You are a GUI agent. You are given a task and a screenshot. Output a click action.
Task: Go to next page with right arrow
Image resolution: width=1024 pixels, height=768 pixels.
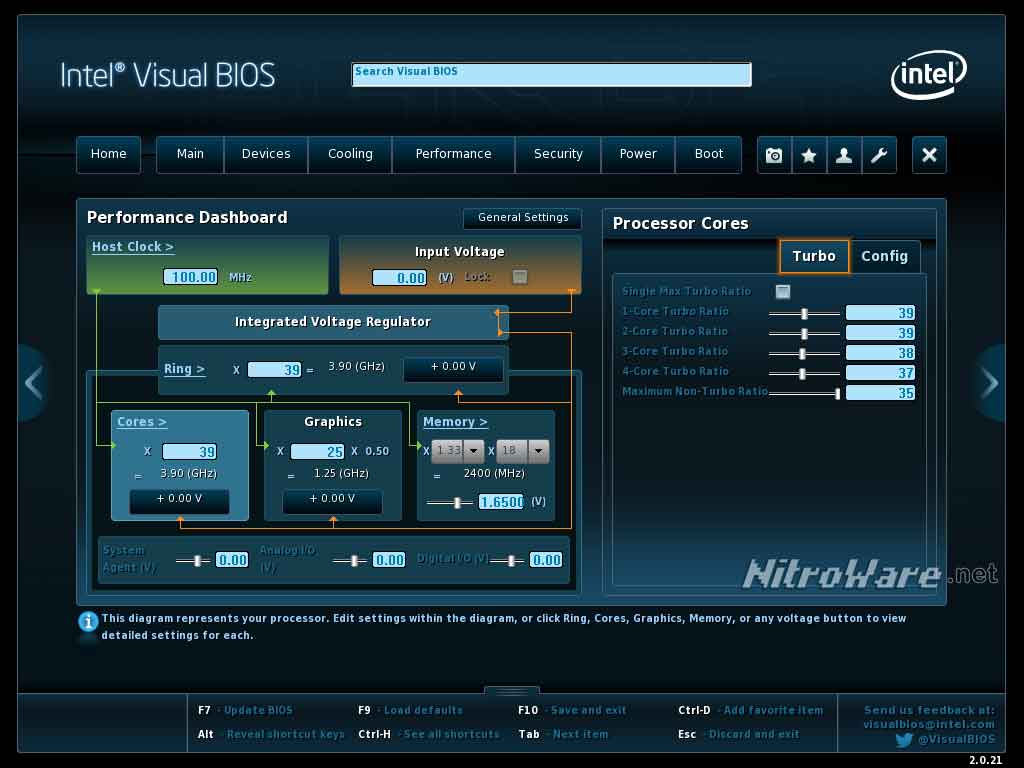pos(990,383)
